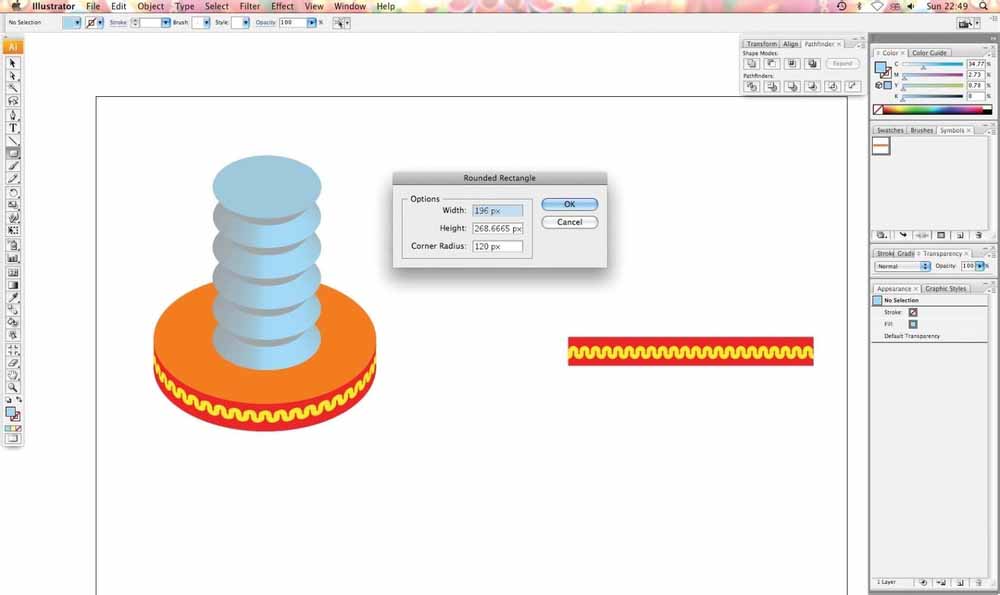The image size is (1000, 595).
Task: Click the Trim pathfinder icon
Action: [x=772, y=86]
